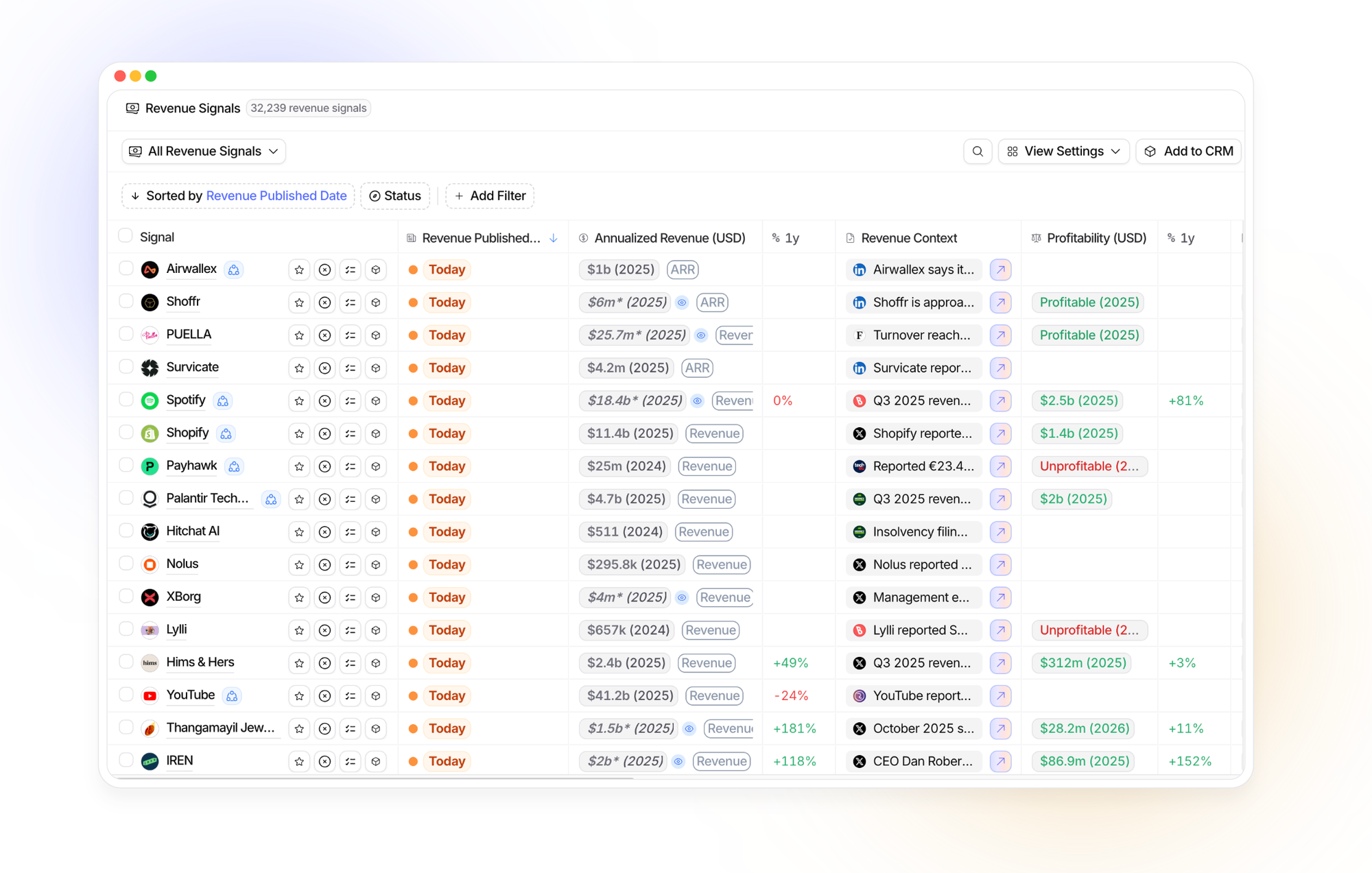Screen dimensions: 1372x873
Task: Open the View Settings dropdown
Action: click(1063, 152)
